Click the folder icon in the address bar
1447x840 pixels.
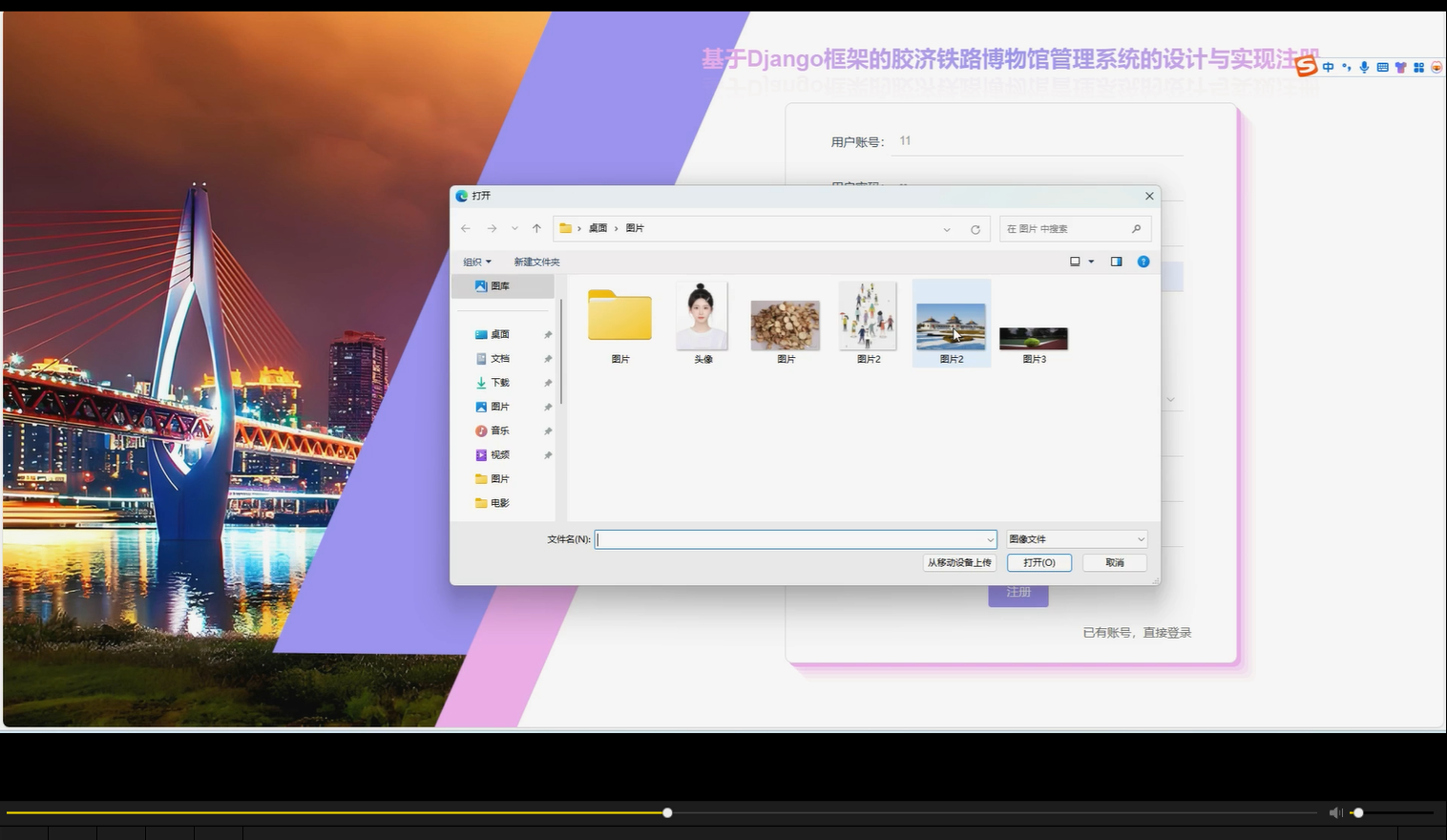click(x=565, y=228)
